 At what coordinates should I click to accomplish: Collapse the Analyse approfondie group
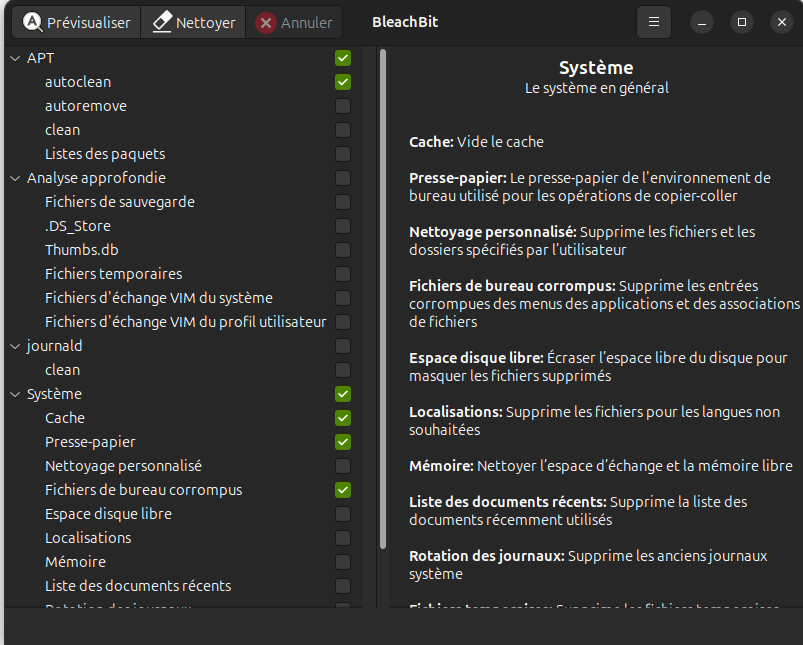15,178
